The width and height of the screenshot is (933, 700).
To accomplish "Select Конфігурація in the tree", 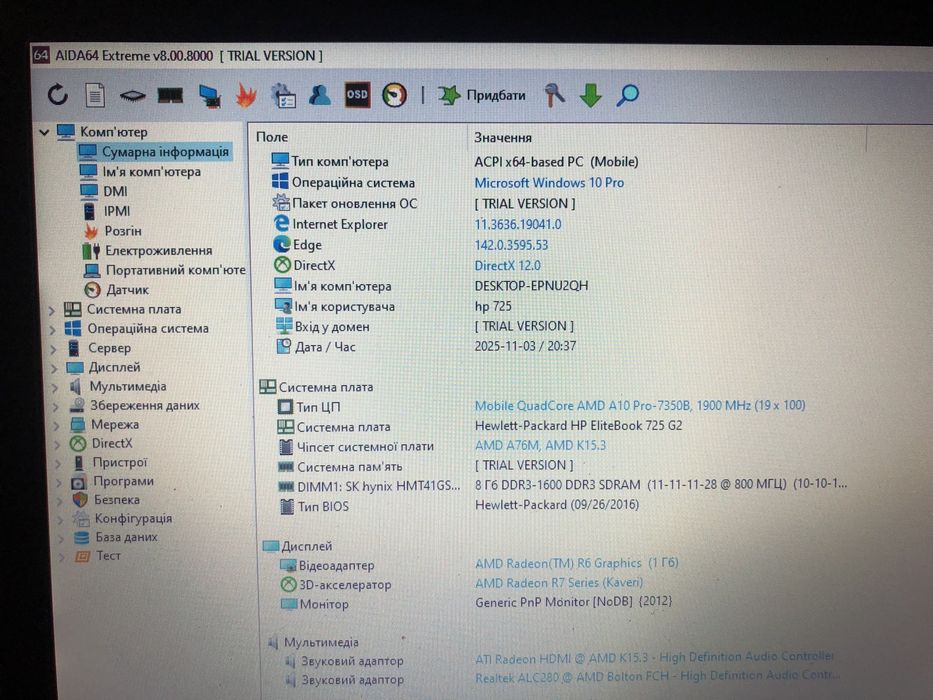I will [133, 518].
